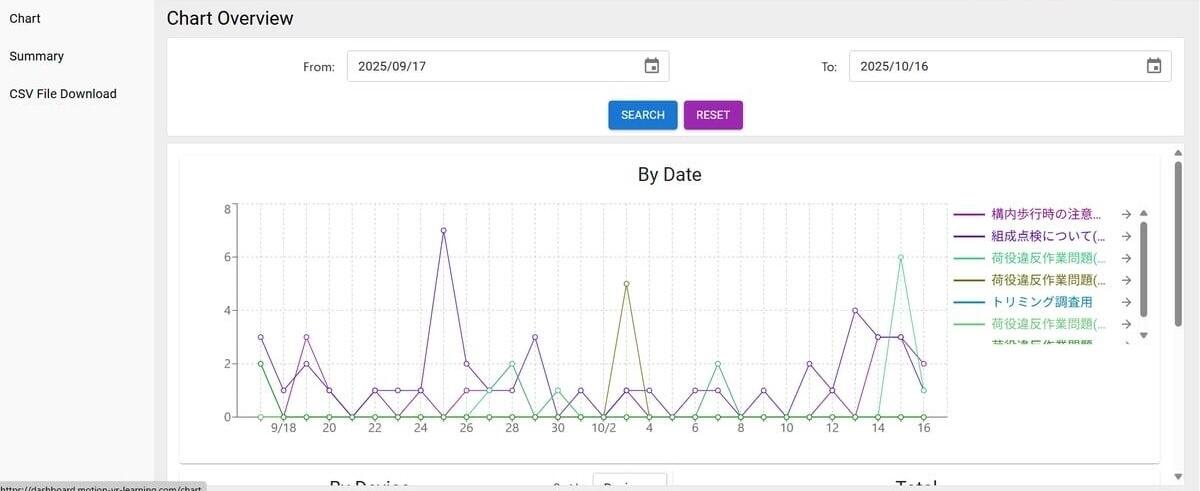
Task: Click arrow next to 構内歩行時の注意 legend
Action: (x=1126, y=214)
